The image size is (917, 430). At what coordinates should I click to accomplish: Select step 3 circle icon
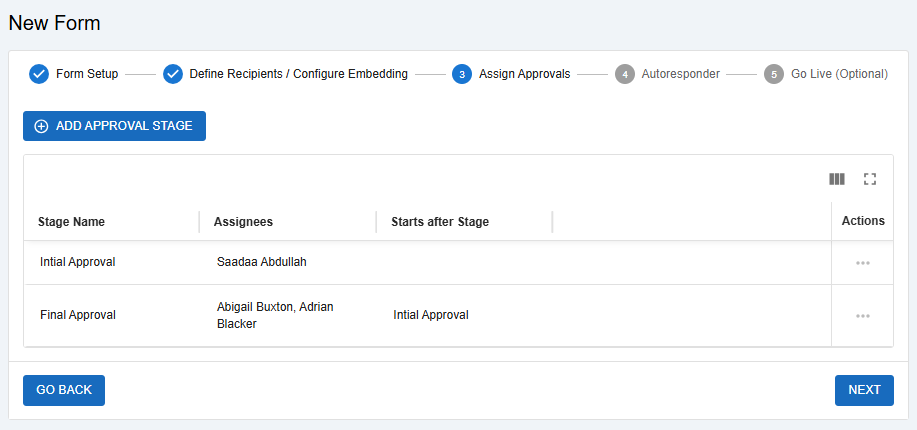462,74
